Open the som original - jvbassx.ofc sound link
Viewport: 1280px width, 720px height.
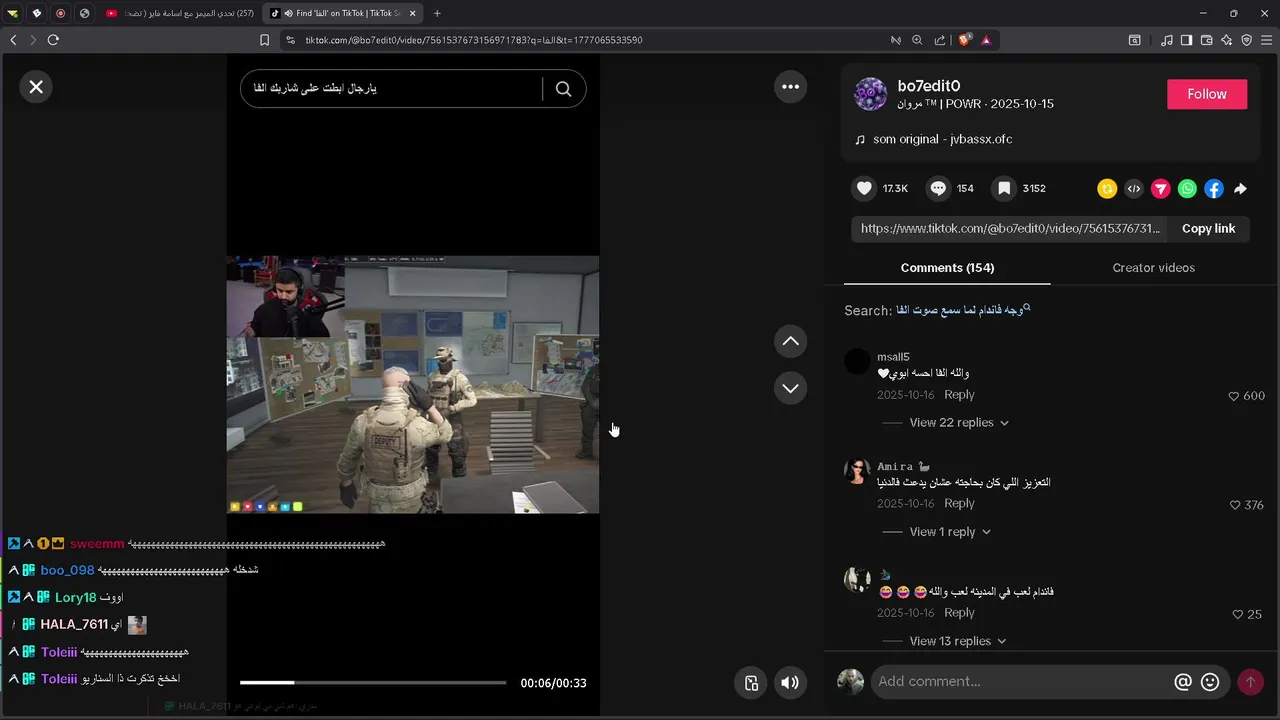tap(942, 139)
